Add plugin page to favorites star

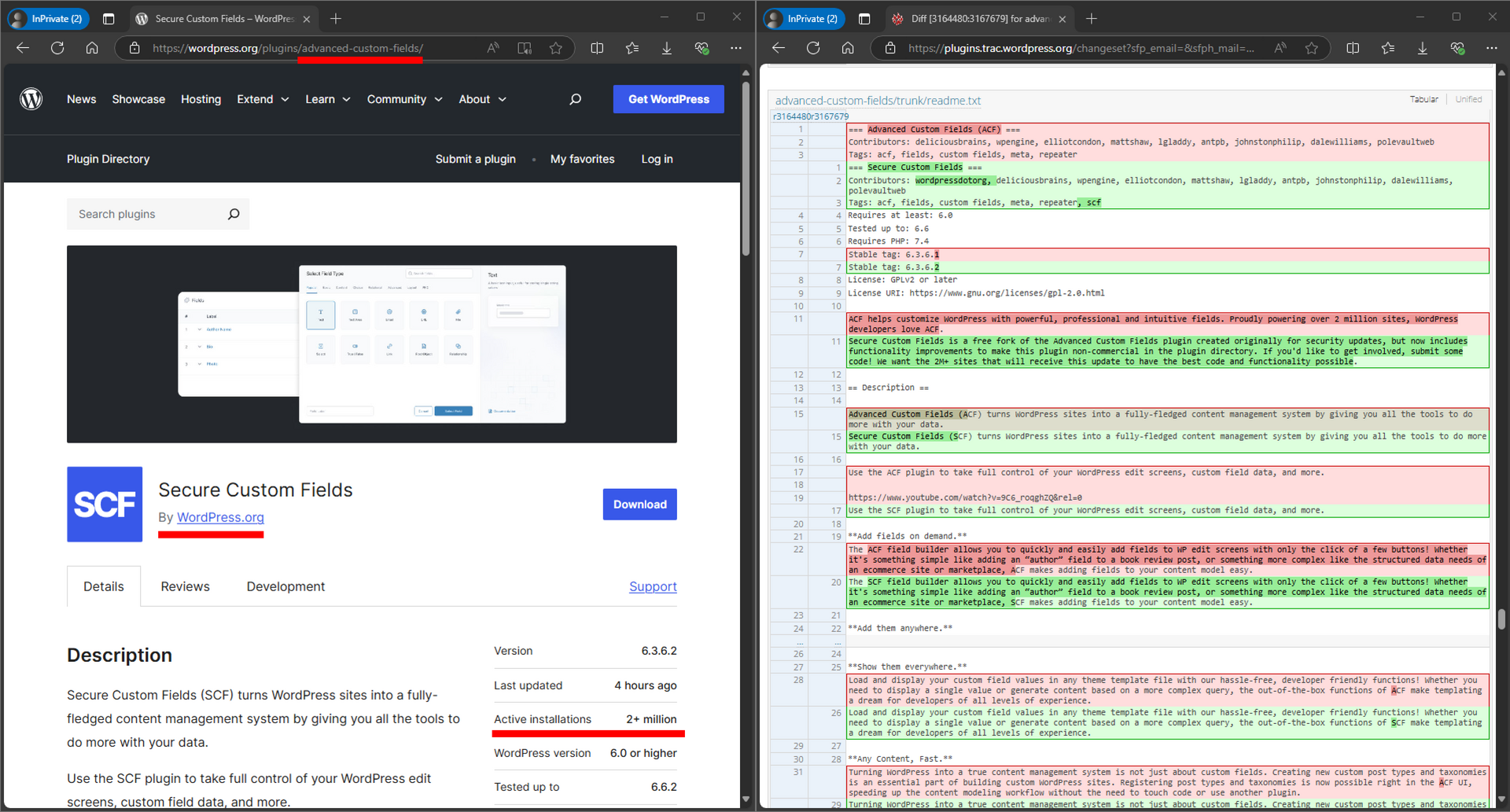click(x=556, y=48)
